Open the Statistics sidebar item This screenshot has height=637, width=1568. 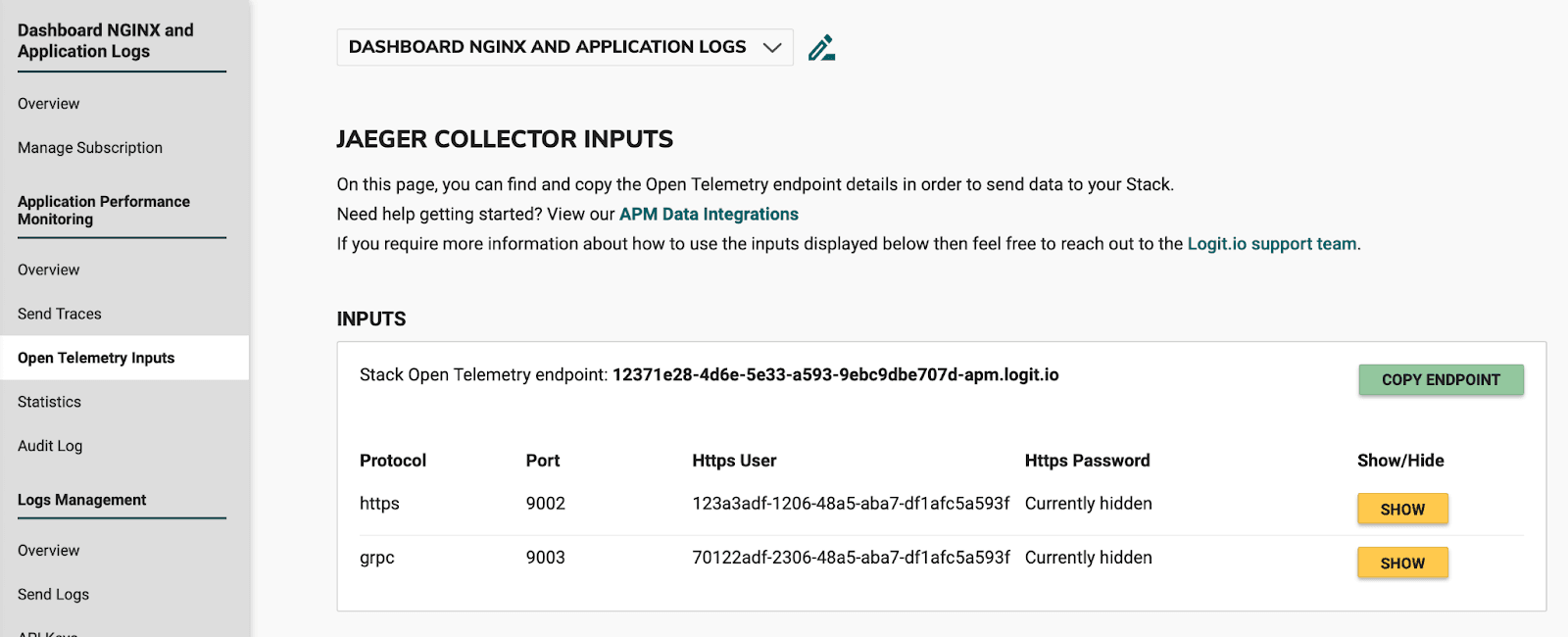[50, 403]
